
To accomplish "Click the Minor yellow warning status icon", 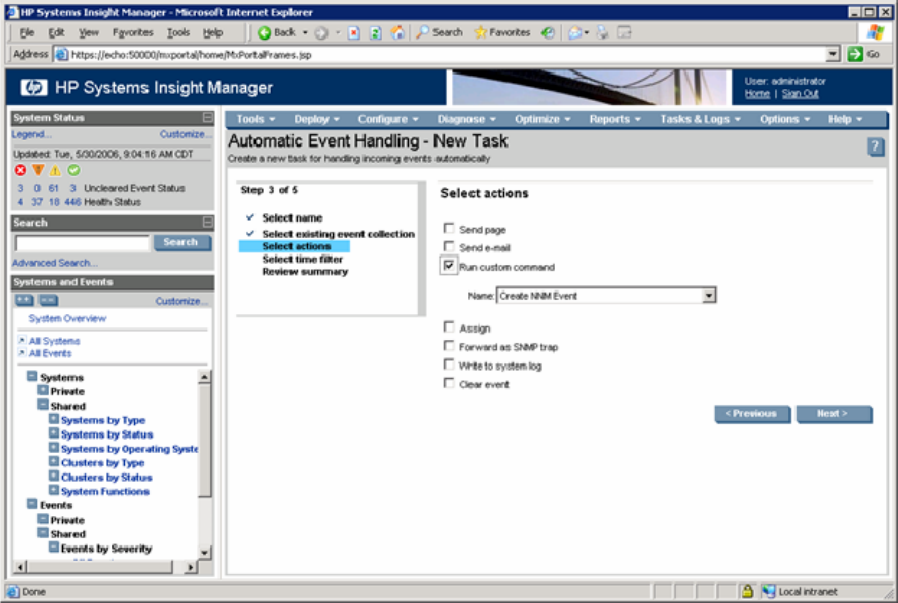I will [x=55, y=170].
